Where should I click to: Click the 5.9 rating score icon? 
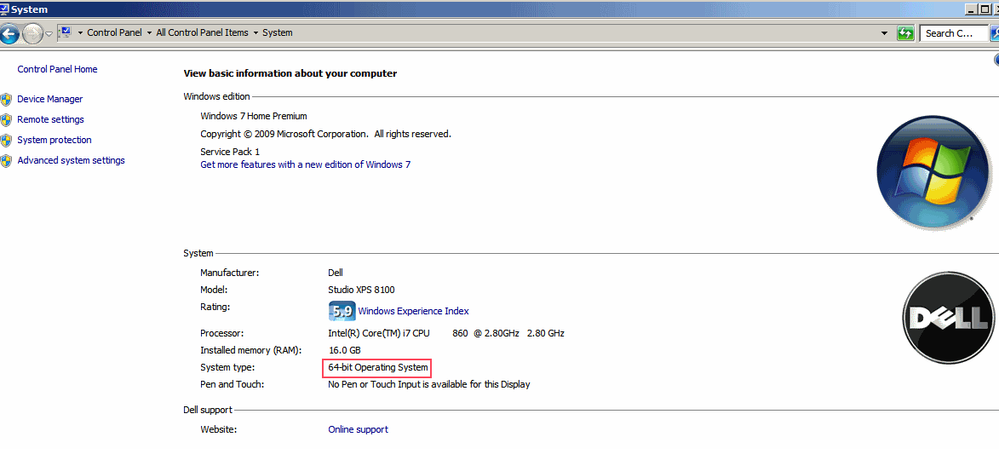click(341, 311)
